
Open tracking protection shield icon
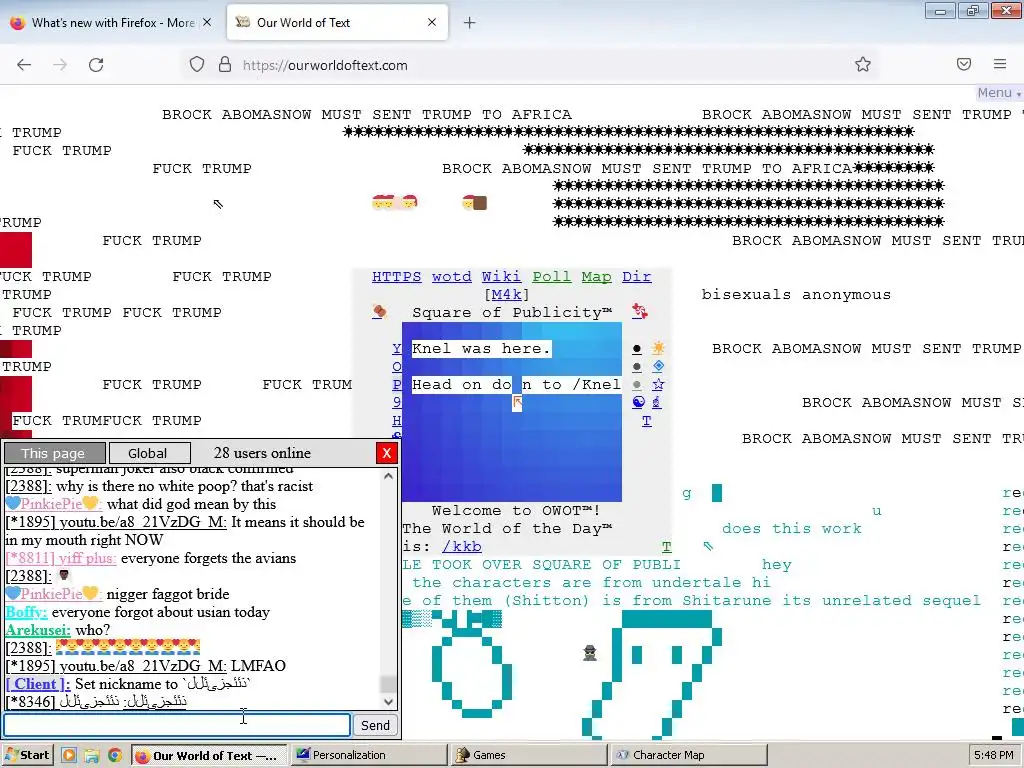tap(197, 65)
